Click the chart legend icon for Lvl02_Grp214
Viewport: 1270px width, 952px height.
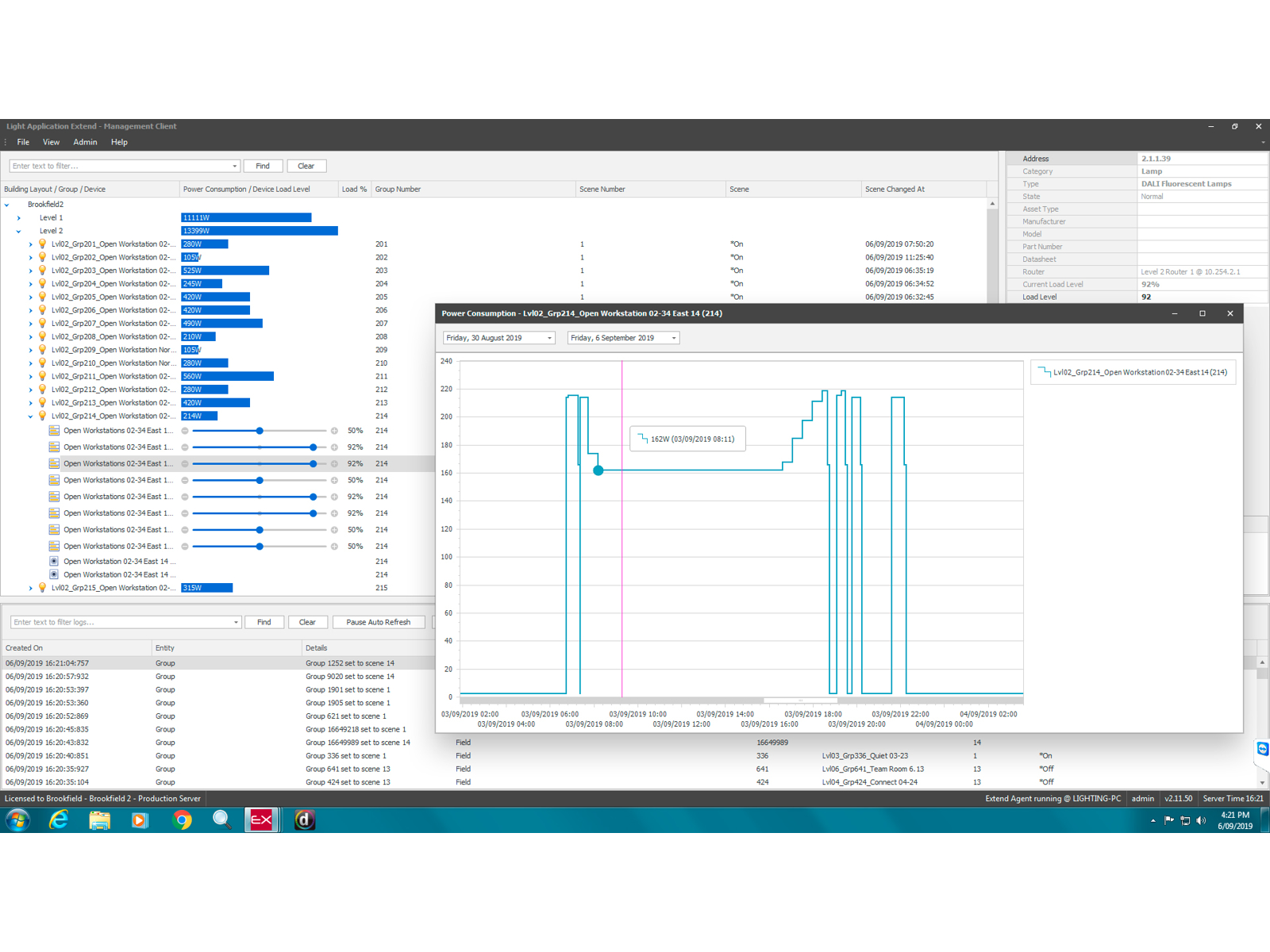click(1044, 372)
